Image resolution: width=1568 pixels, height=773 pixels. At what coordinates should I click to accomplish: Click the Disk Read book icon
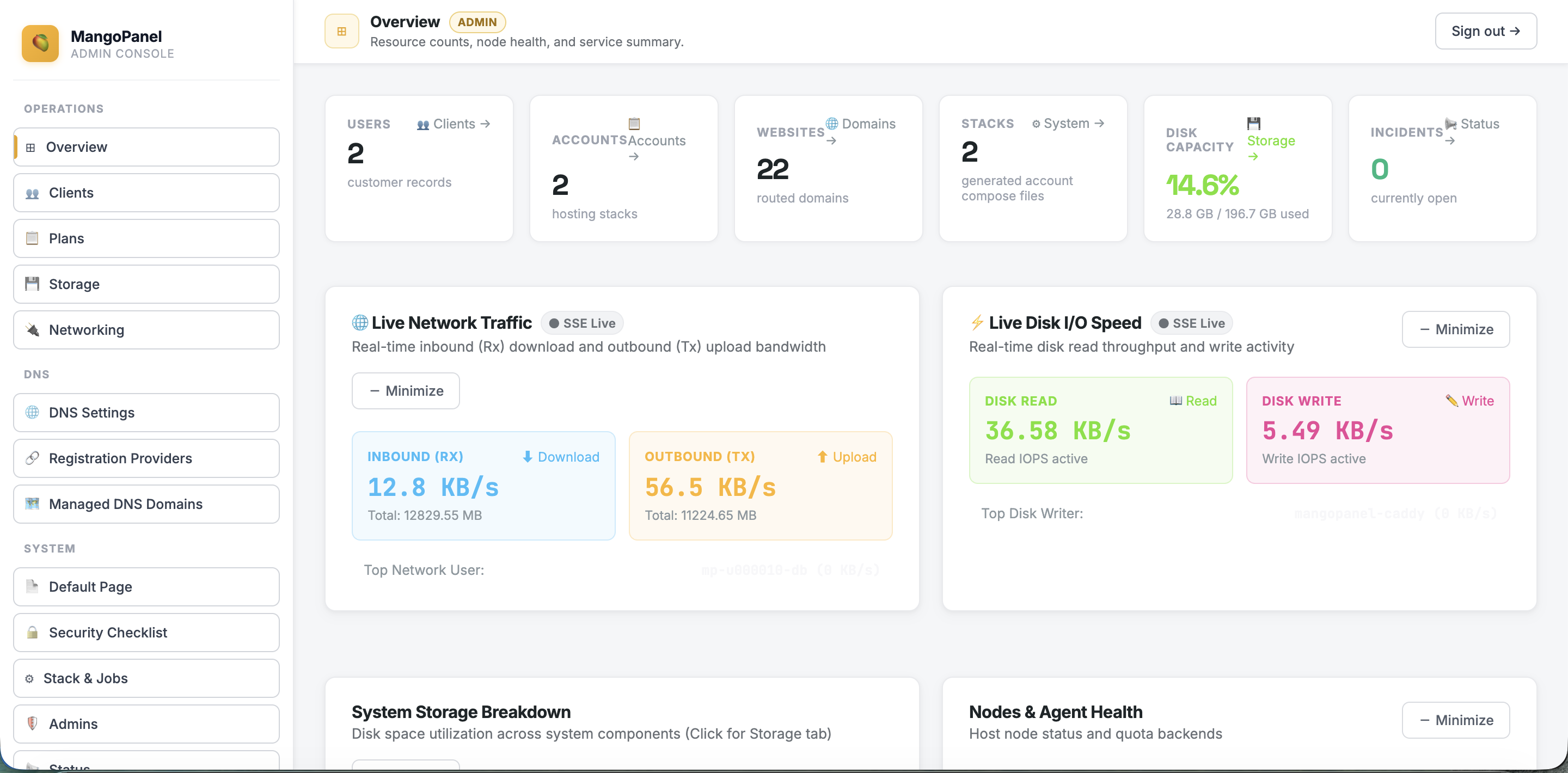click(1175, 401)
